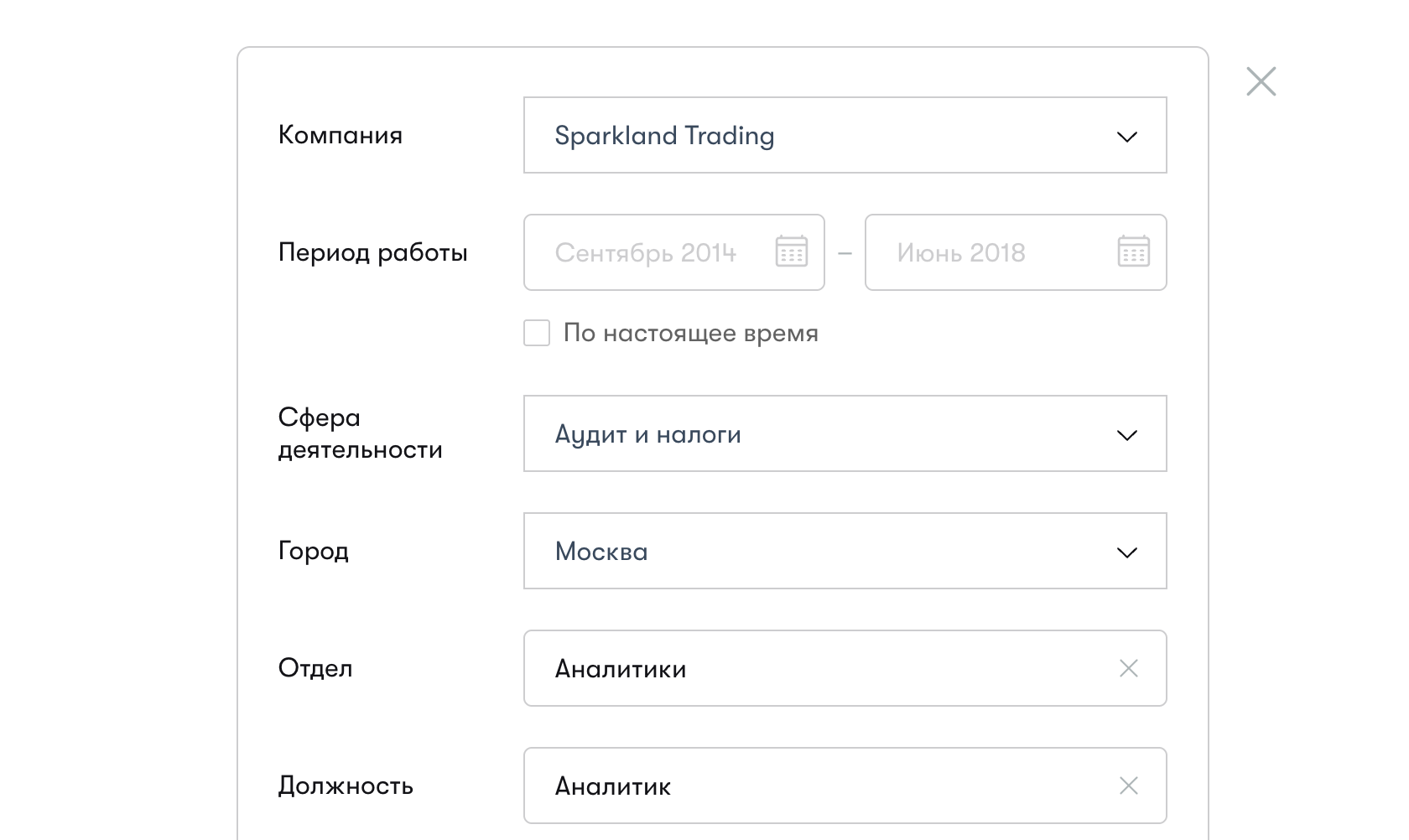Image resolution: width=1409 pixels, height=840 pixels.
Task: Enable the По настоящее время checkbox
Action: coord(537,333)
